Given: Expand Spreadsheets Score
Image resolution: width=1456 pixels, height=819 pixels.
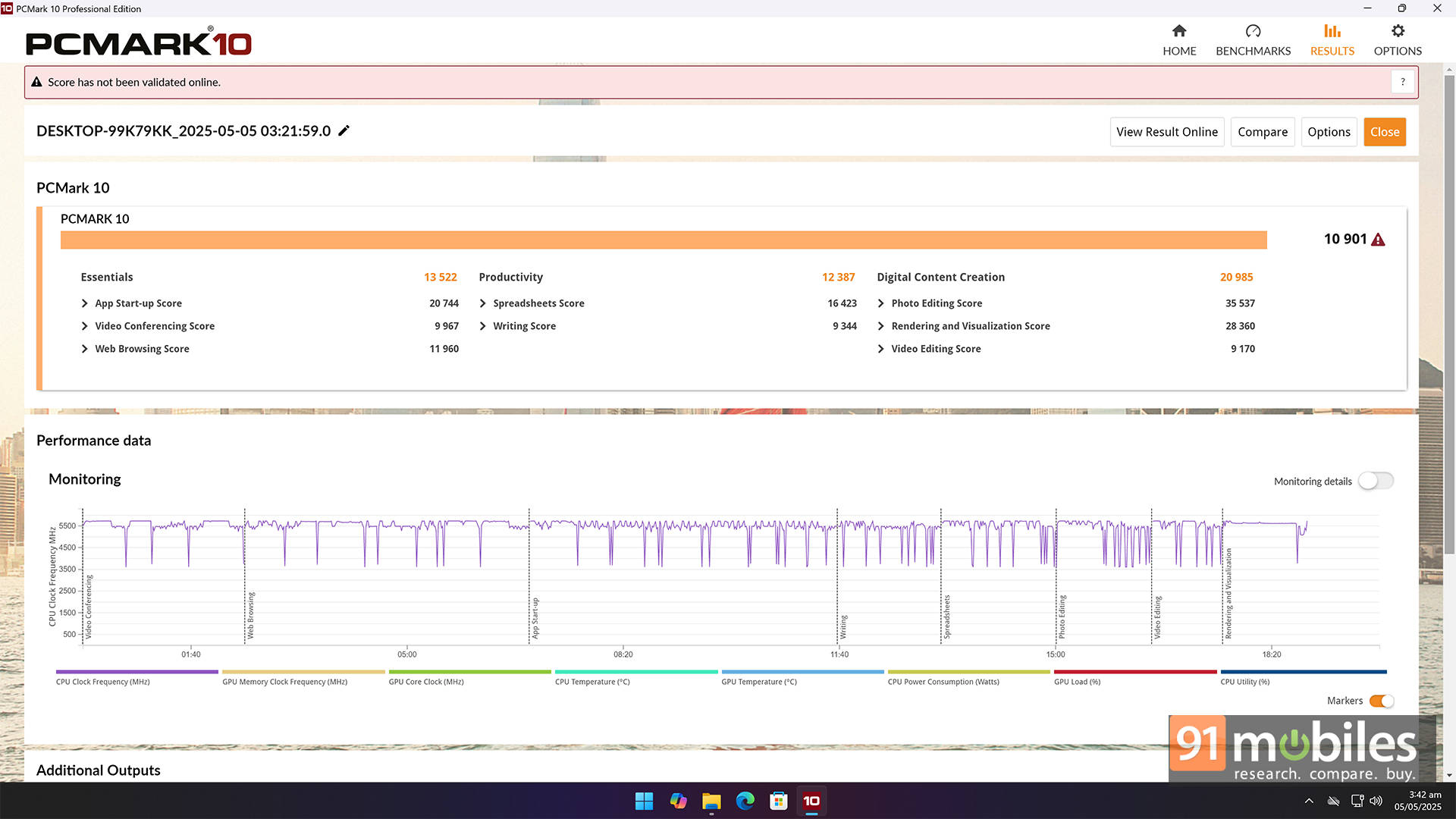Looking at the screenshot, I should [x=482, y=303].
